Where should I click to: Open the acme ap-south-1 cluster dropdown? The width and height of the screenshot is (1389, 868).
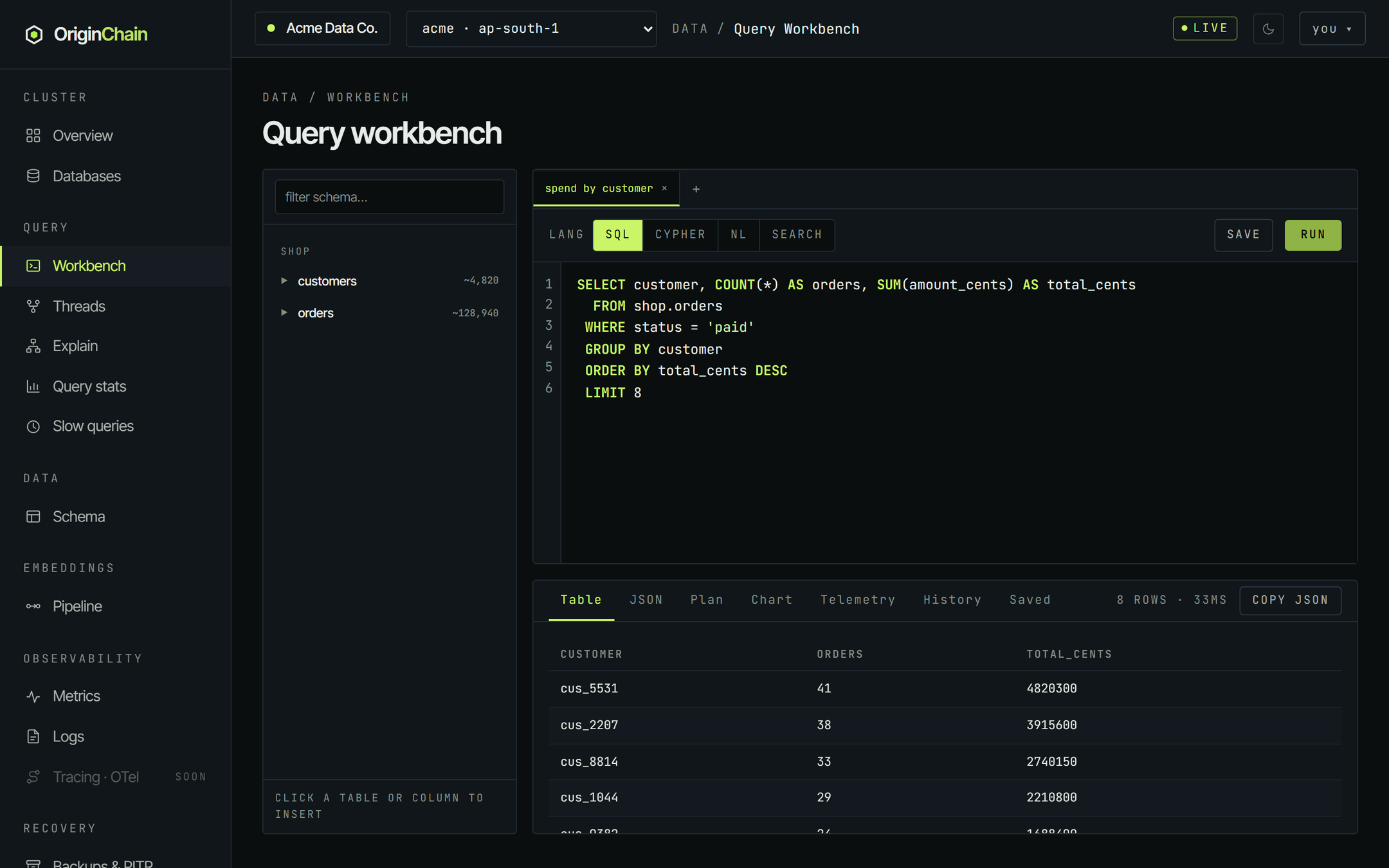point(531,29)
